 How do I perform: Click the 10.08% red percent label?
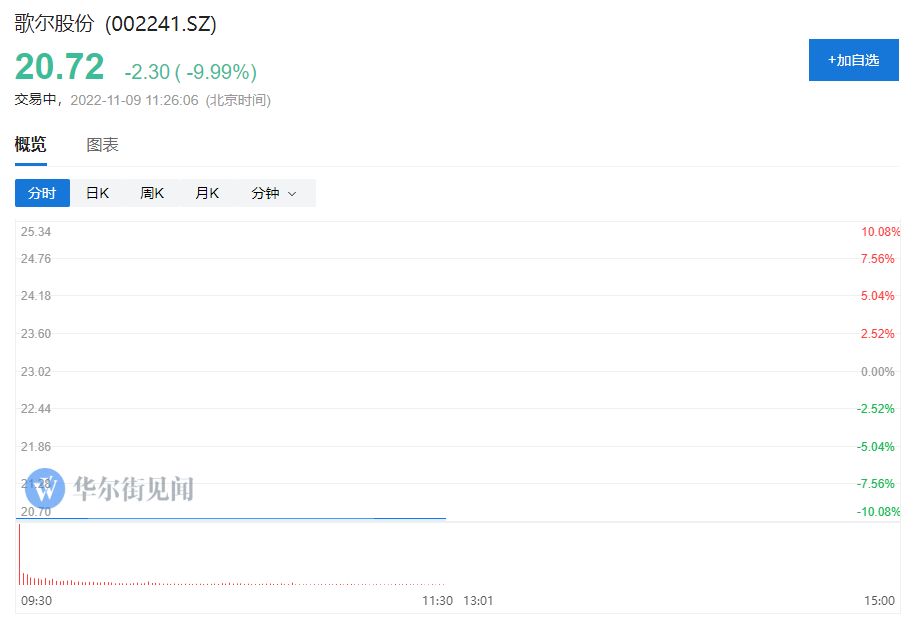coord(880,232)
